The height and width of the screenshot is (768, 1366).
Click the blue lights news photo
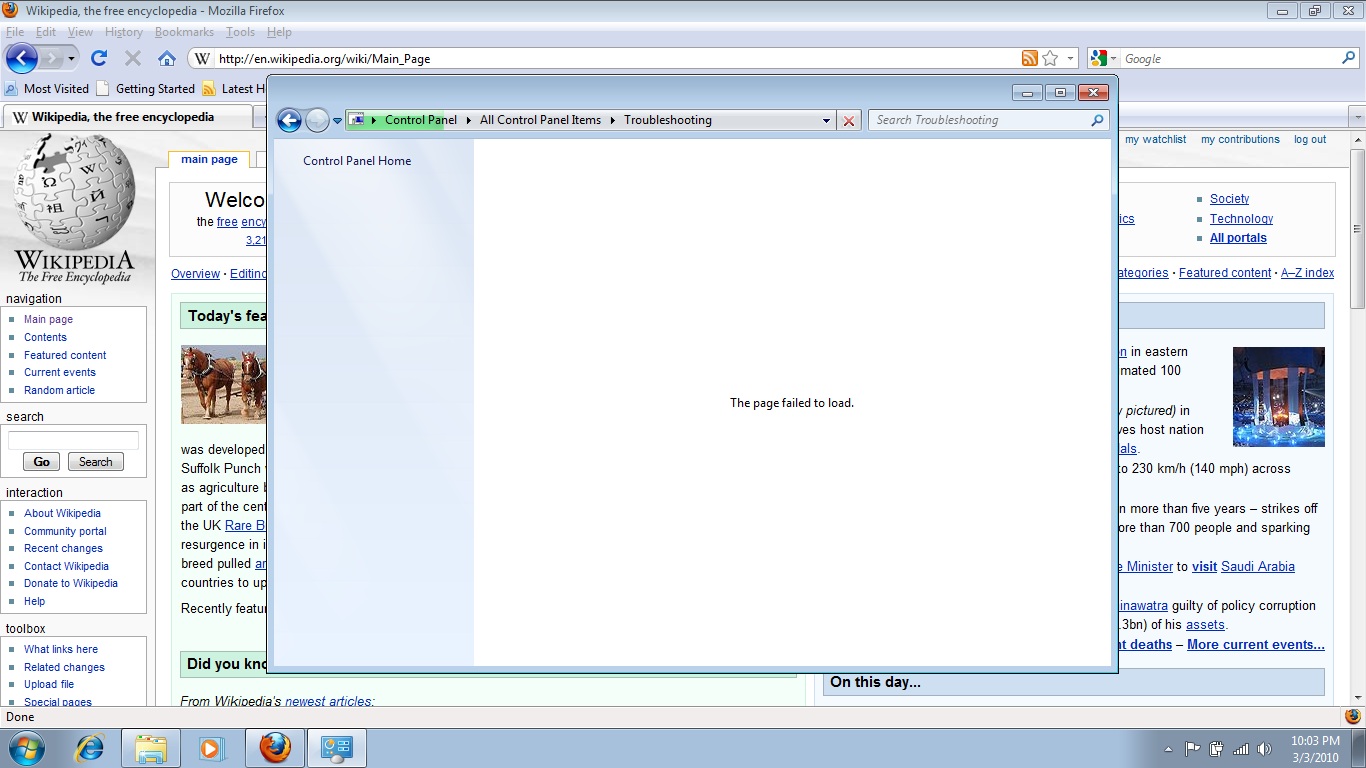(1279, 397)
